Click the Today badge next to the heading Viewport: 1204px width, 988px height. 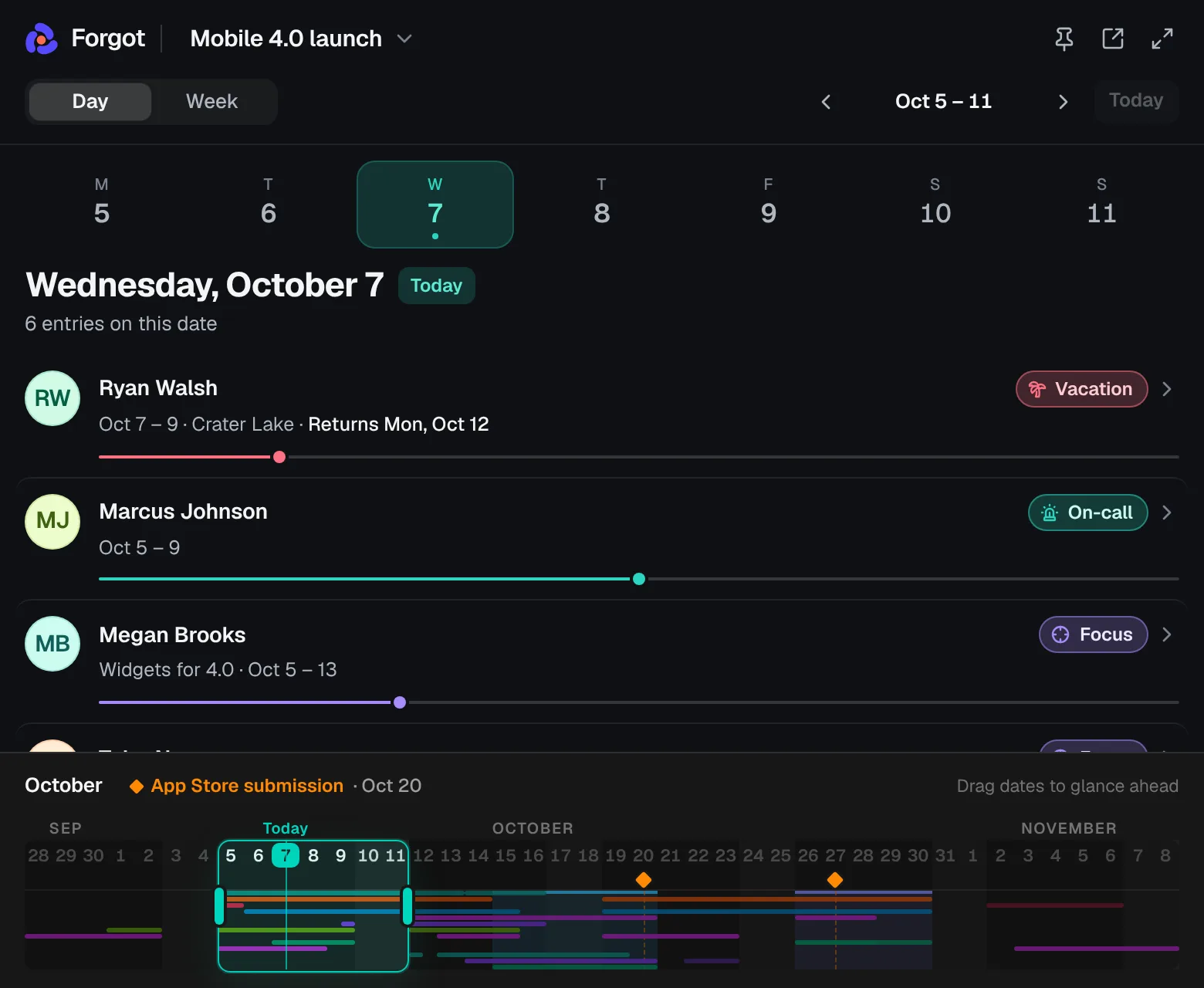coord(437,286)
